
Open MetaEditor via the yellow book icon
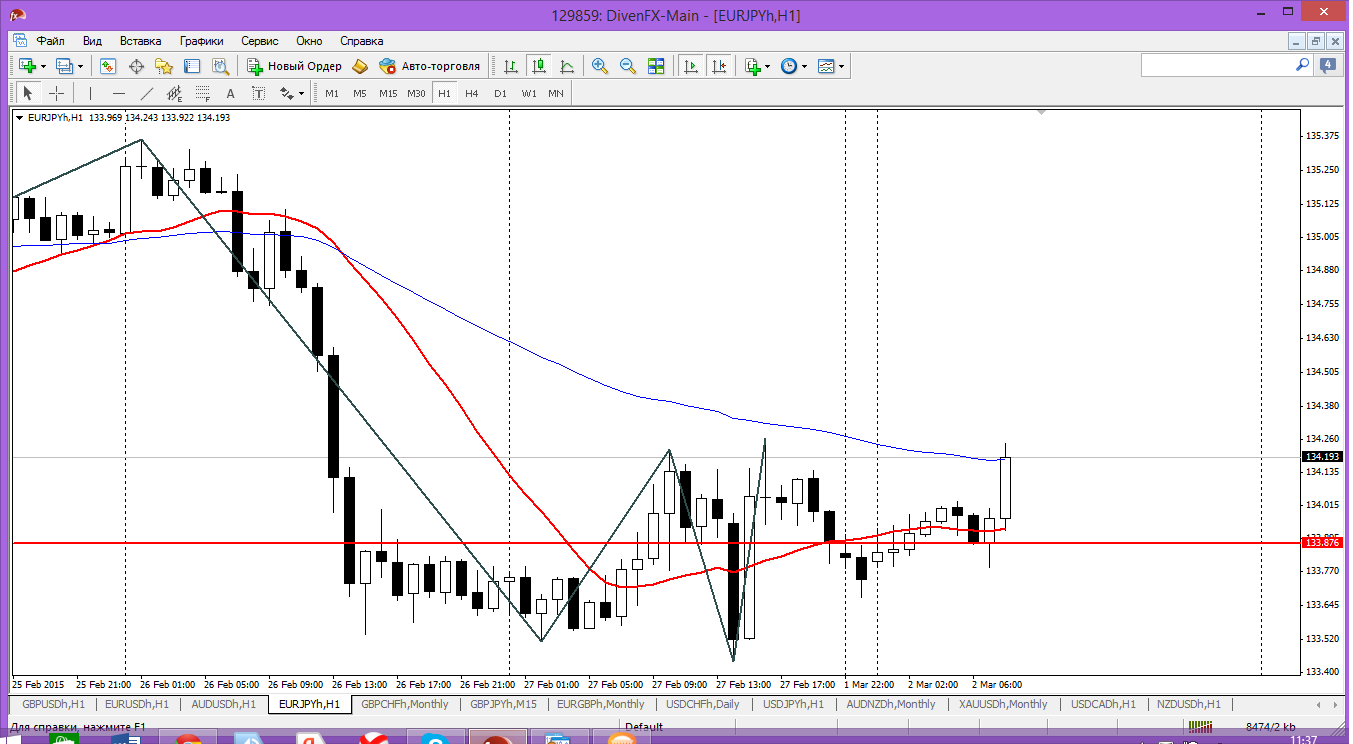click(360, 66)
